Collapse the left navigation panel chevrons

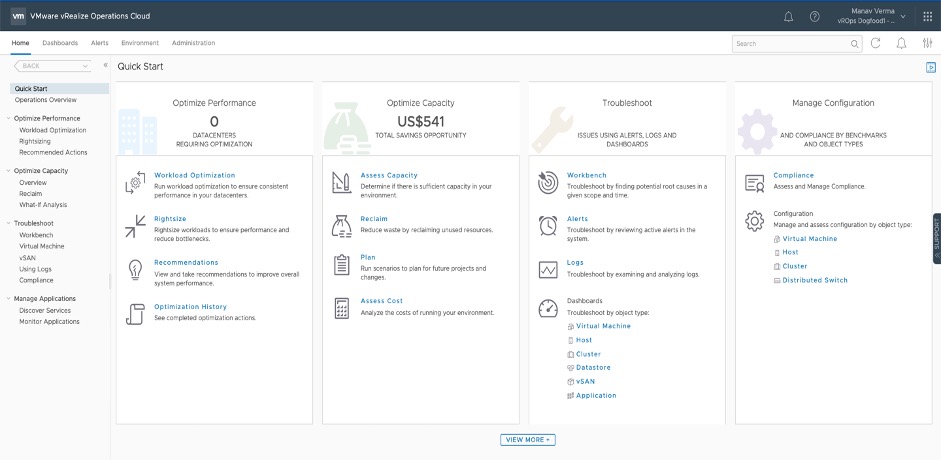click(x=106, y=65)
